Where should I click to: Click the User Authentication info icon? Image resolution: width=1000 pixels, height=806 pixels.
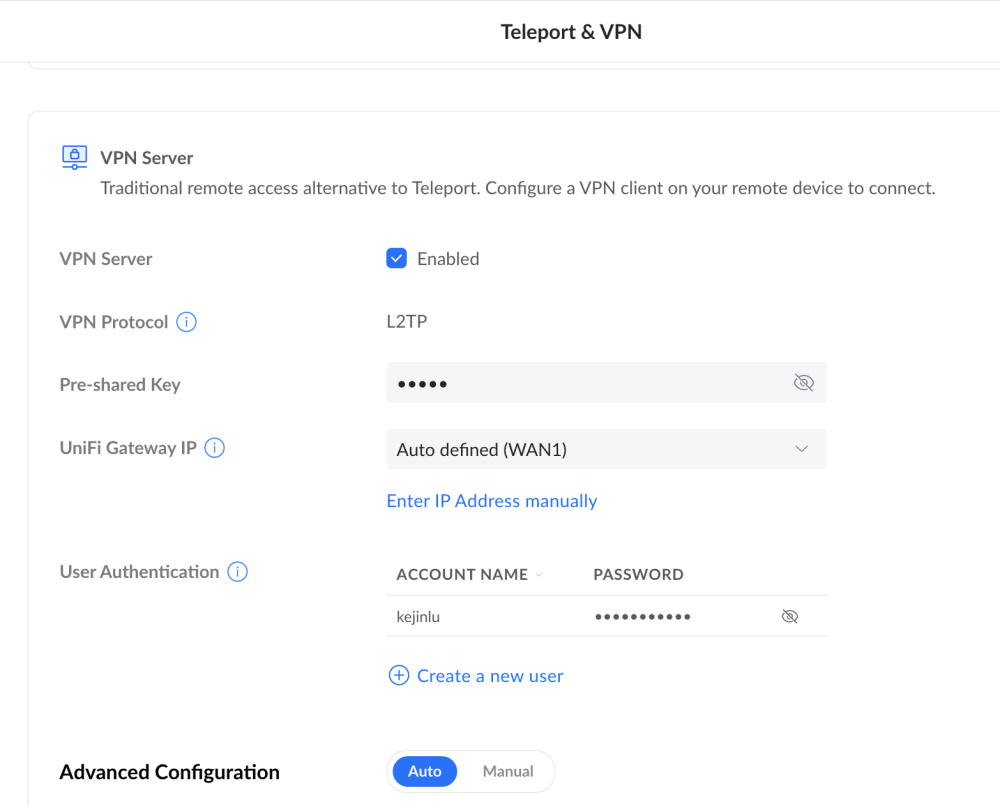pyautogui.click(x=237, y=572)
